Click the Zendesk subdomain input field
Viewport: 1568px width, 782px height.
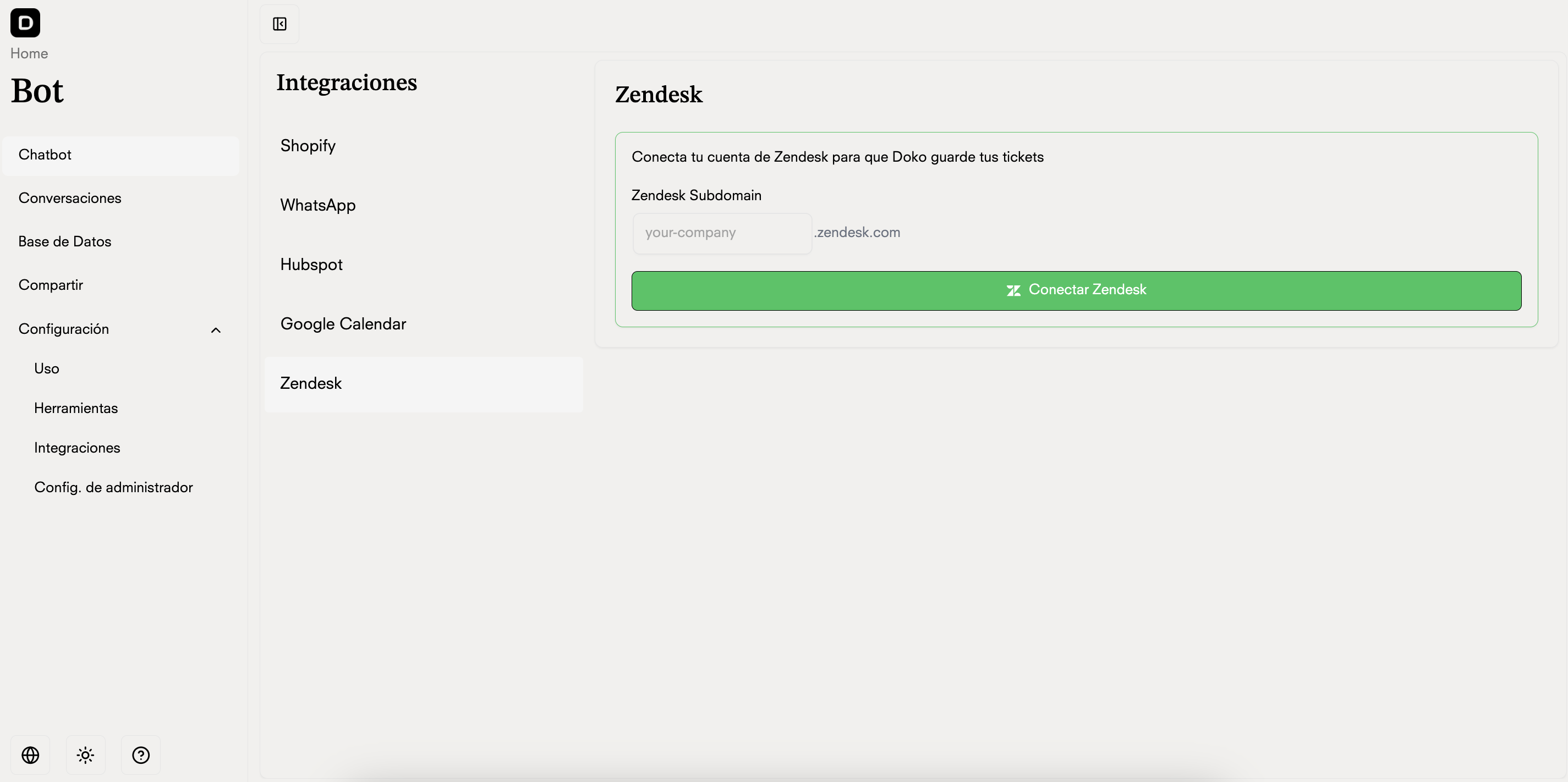[722, 233]
